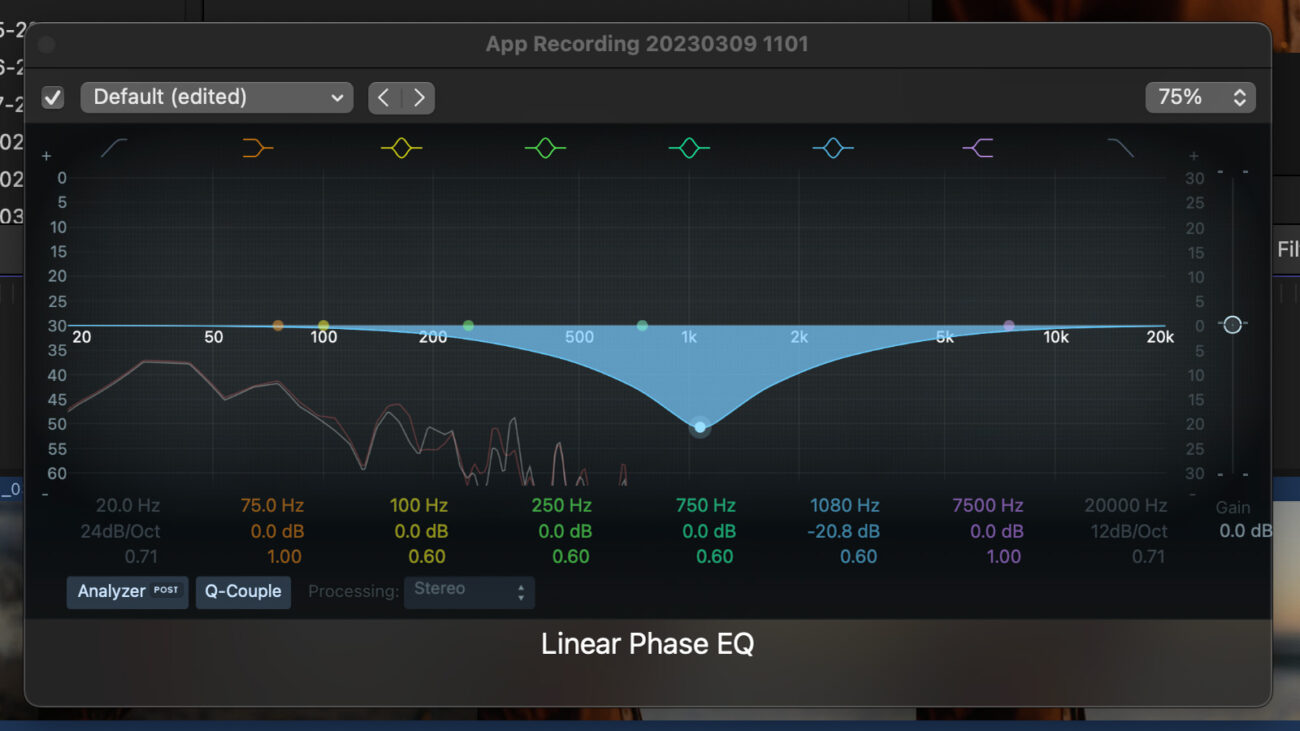Screen dimensions: 1300x731
Task: Select the orange low shelf band icon
Action: (256, 147)
